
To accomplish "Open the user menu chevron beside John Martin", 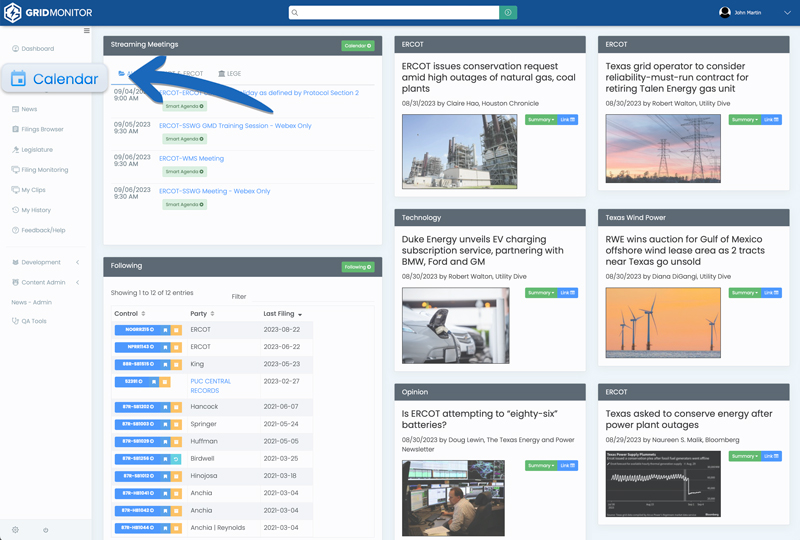I will [787, 13].
